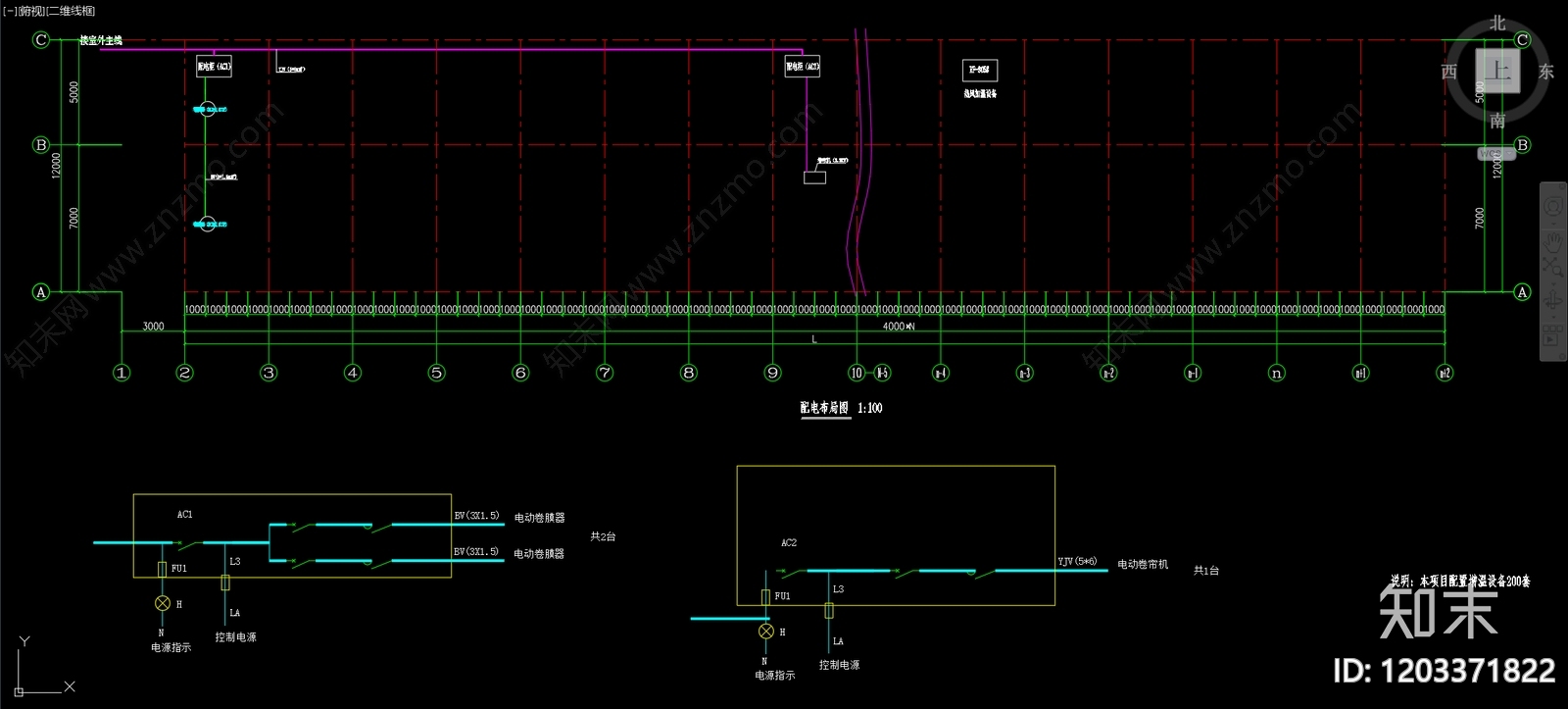Select the 电动卷帘机 label
This screenshot has width=1568, height=709.
coord(1143,564)
